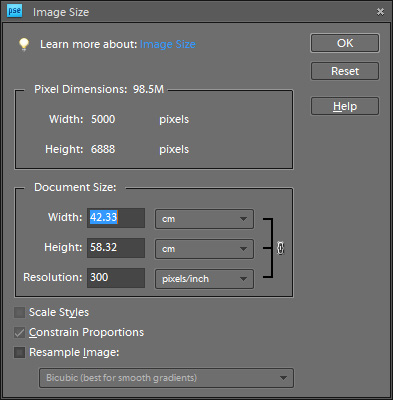The image size is (393, 400).
Task: Click the chain link constrain icon
Action: [281, 248]
